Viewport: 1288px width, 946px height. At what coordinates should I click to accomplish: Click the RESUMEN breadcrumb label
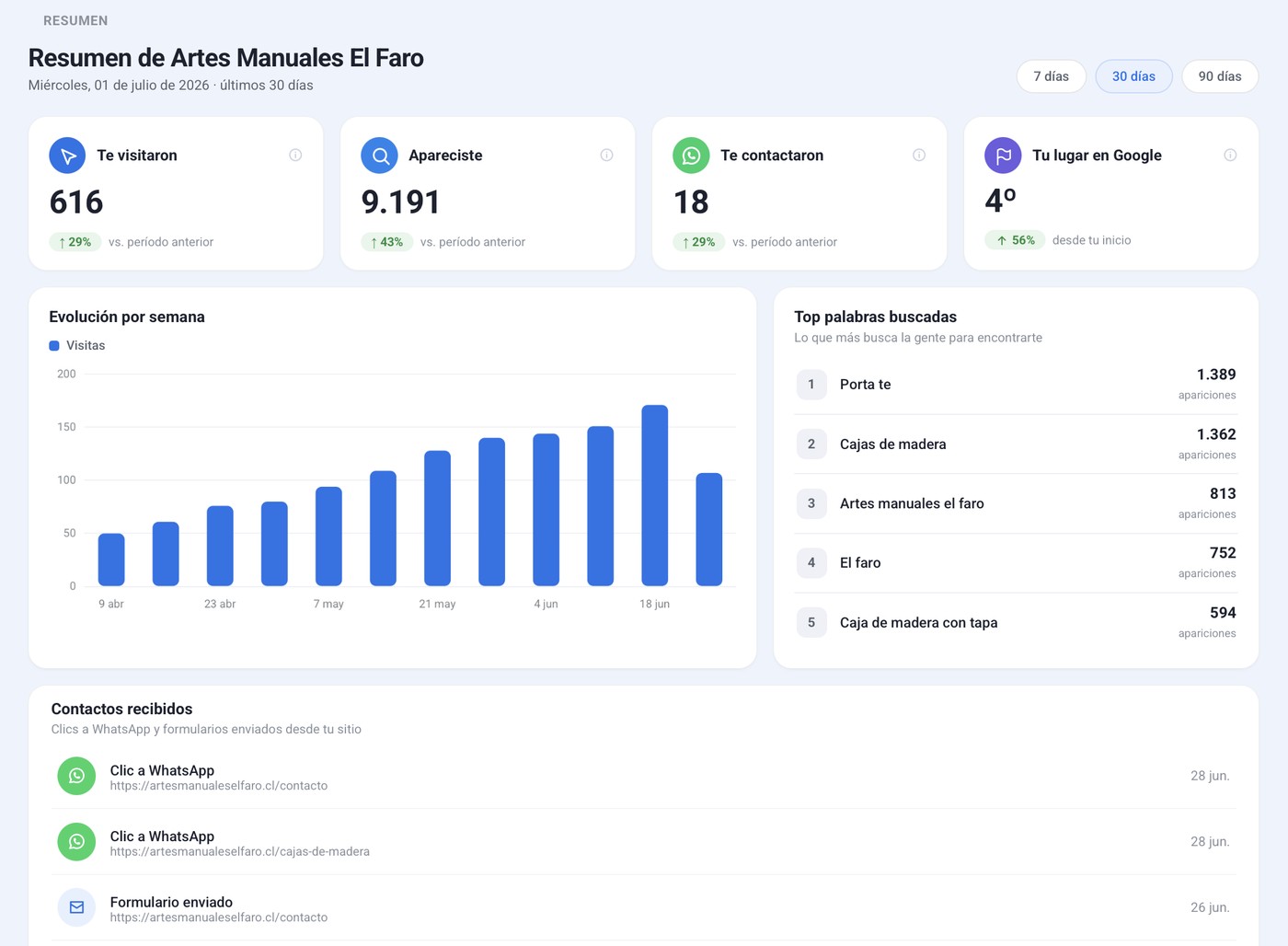pyautogui.click(x=75, y=20)
